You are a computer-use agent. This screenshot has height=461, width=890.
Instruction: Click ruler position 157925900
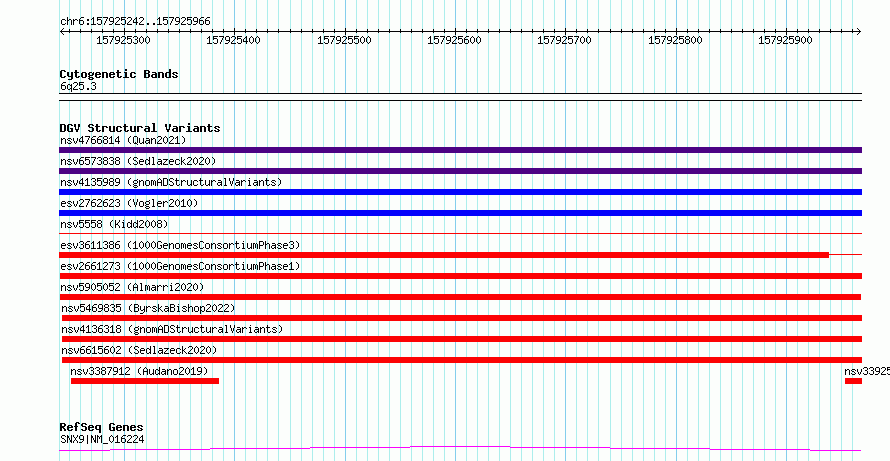click(785, 40)
